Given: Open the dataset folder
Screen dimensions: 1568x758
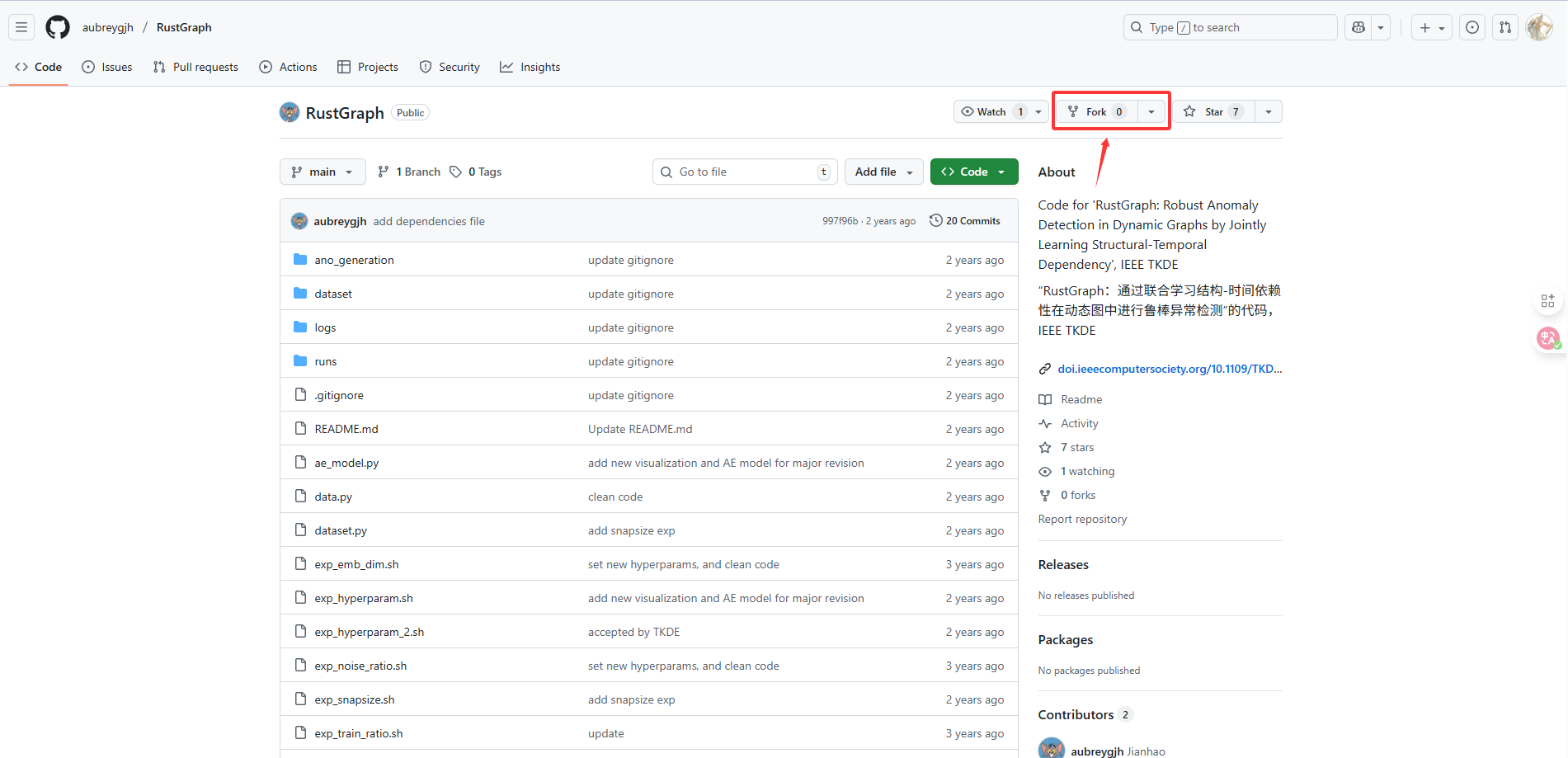Looking at the screenshot, I should (333, 294).
